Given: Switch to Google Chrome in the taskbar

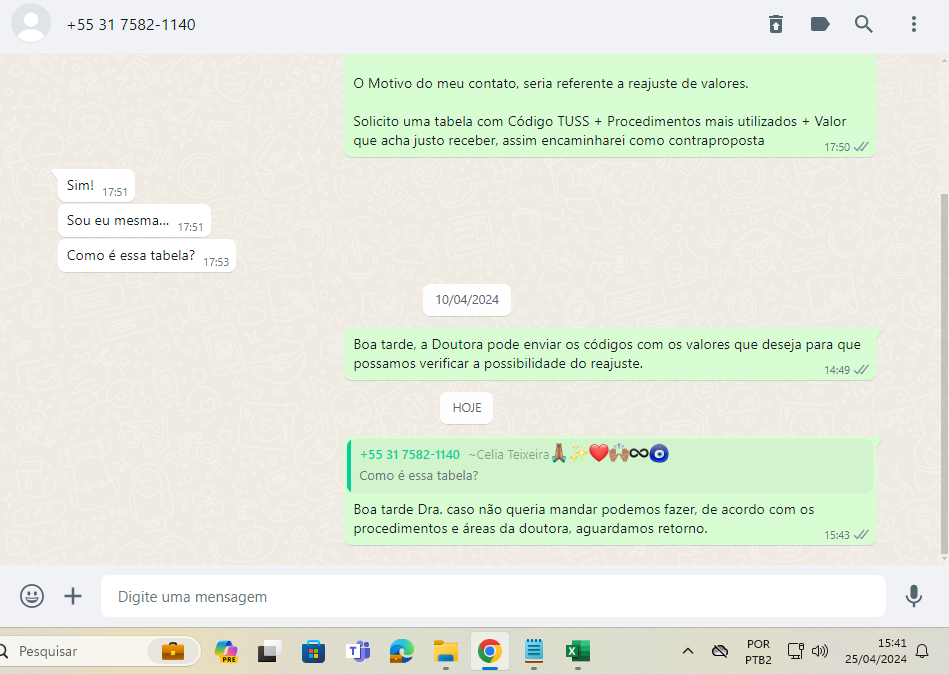Looking at the screenshot, I should pos(490,651).
